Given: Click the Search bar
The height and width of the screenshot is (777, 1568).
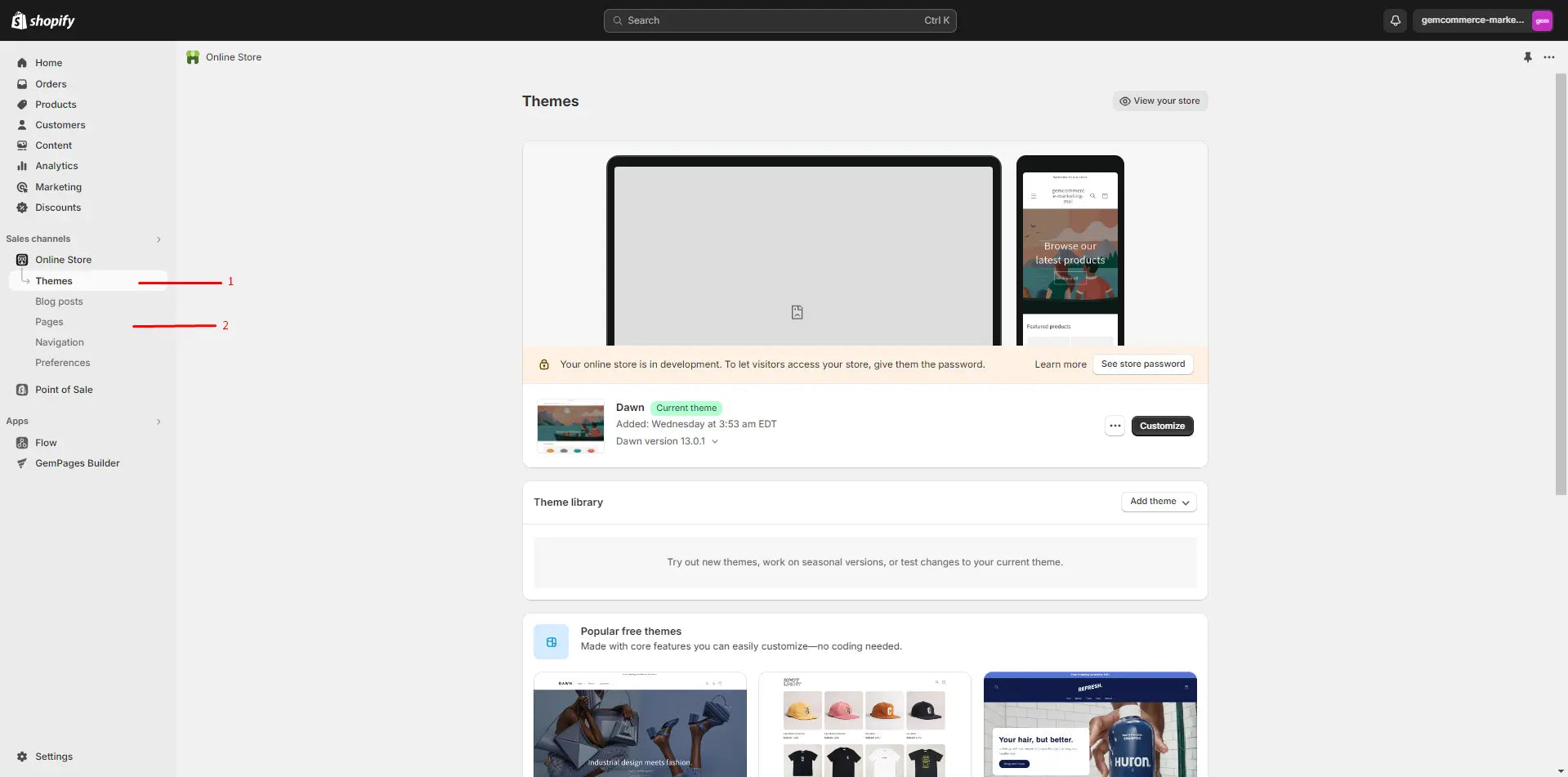Looking at the screenshot, I should (780, 20).
